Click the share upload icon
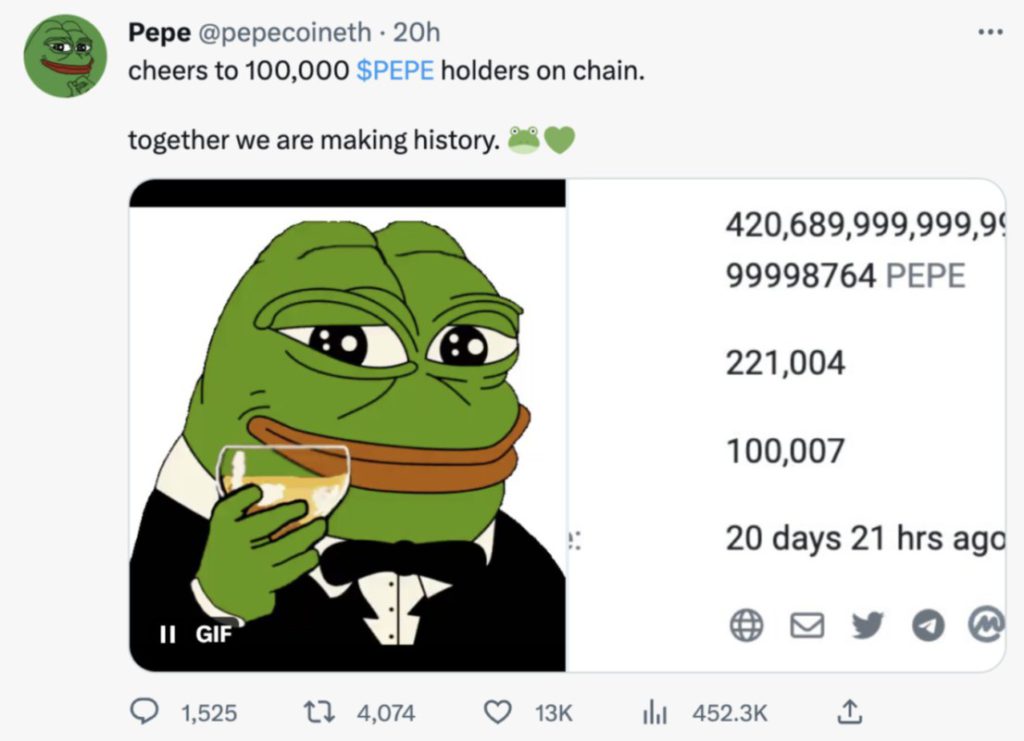 [847, 712]
